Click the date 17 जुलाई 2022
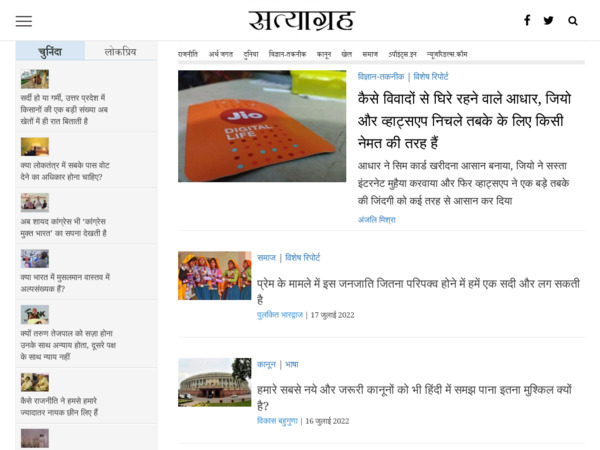Screen dimensions: 600x450 [x=333, y=315]
